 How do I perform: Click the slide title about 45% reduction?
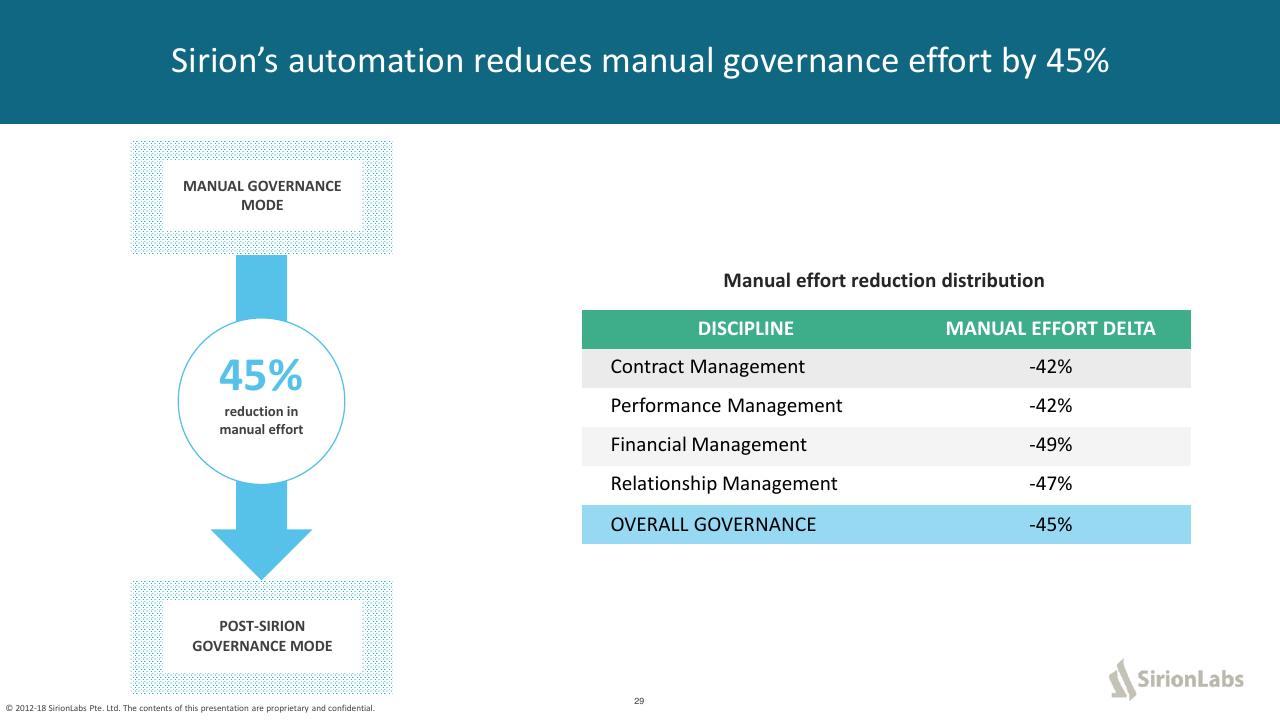coord(640,61)
